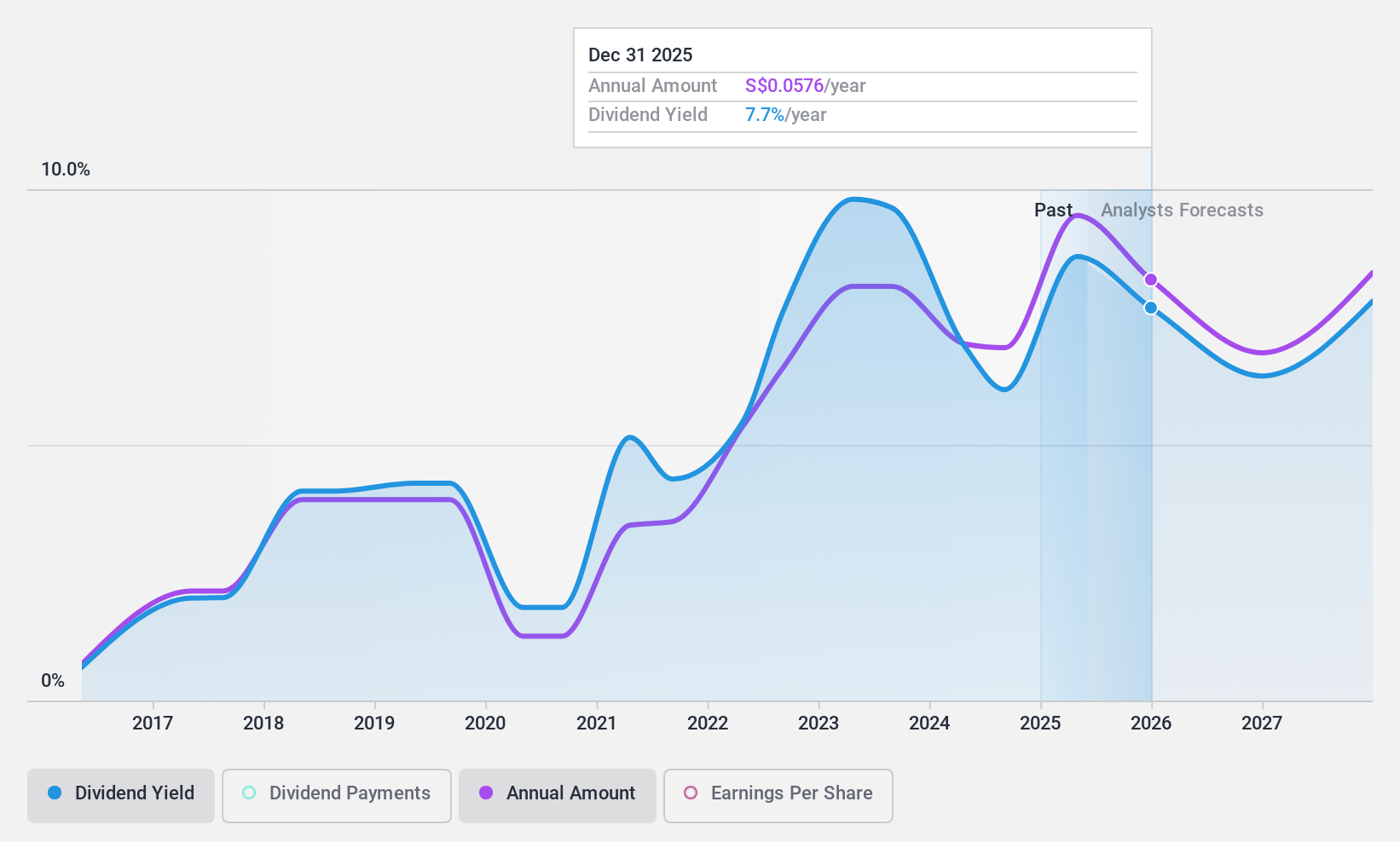
Task: Click the blue Dividend Yield data point marker
Action: pos(1151,308)
